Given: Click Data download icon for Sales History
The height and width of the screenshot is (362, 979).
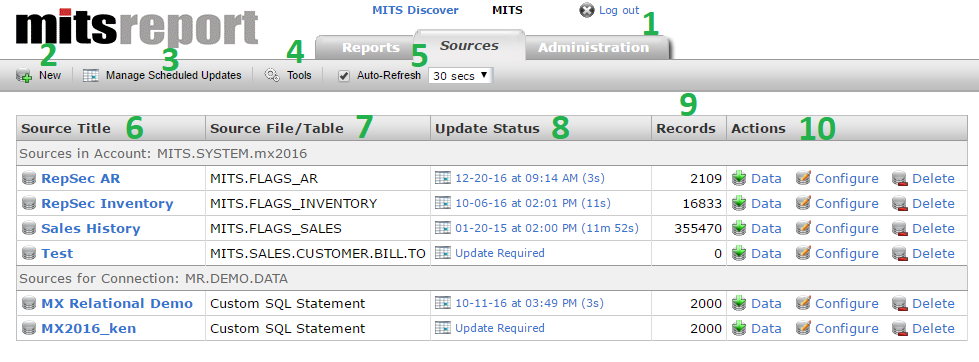Looking at the screenshot, I should [739, 228].
